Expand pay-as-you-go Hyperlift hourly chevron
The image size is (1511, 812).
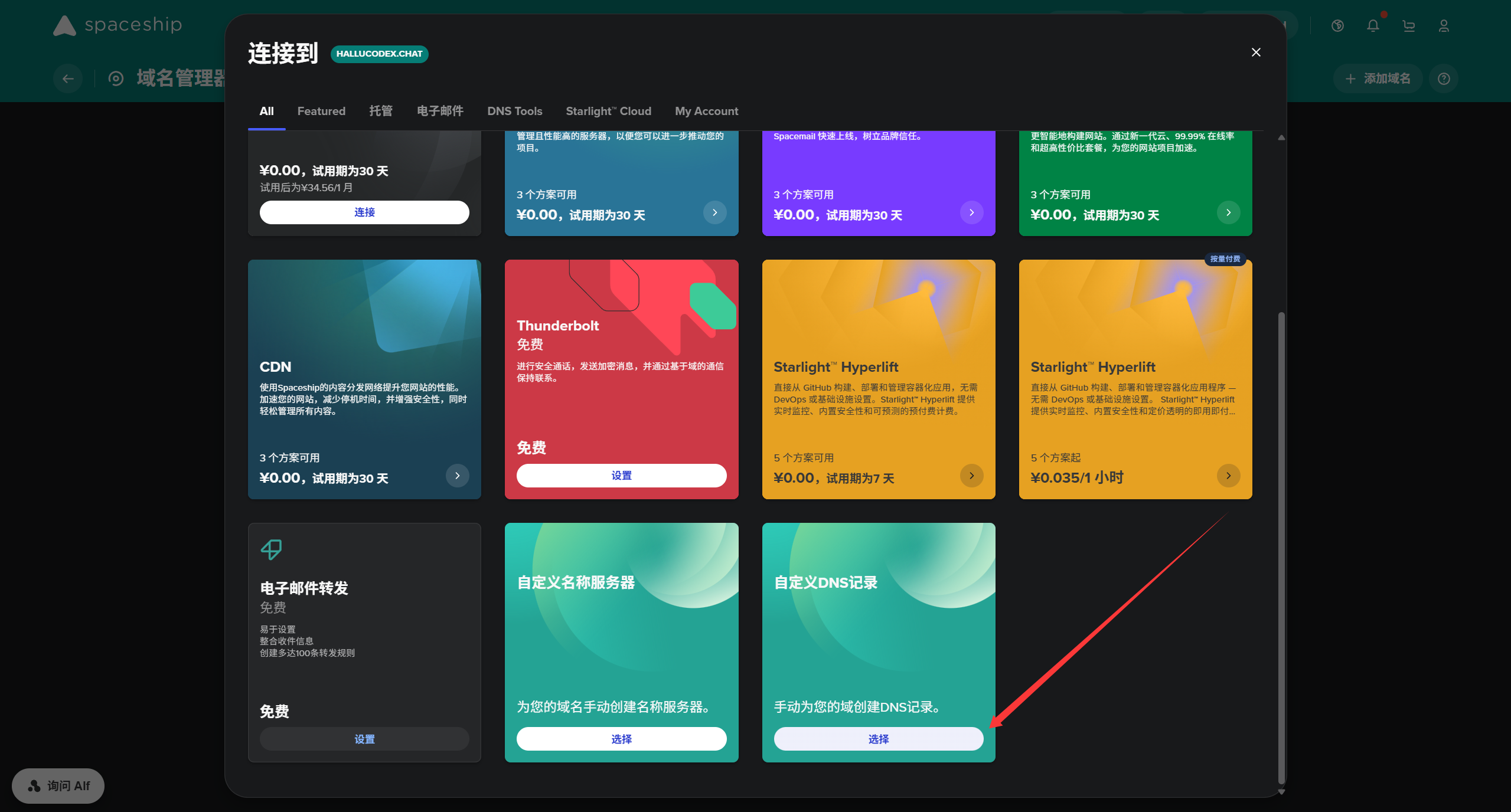[x=1228, y=476]
